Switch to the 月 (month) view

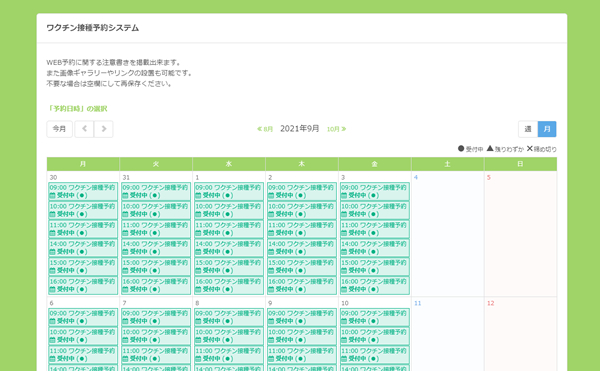pos(547,129)
